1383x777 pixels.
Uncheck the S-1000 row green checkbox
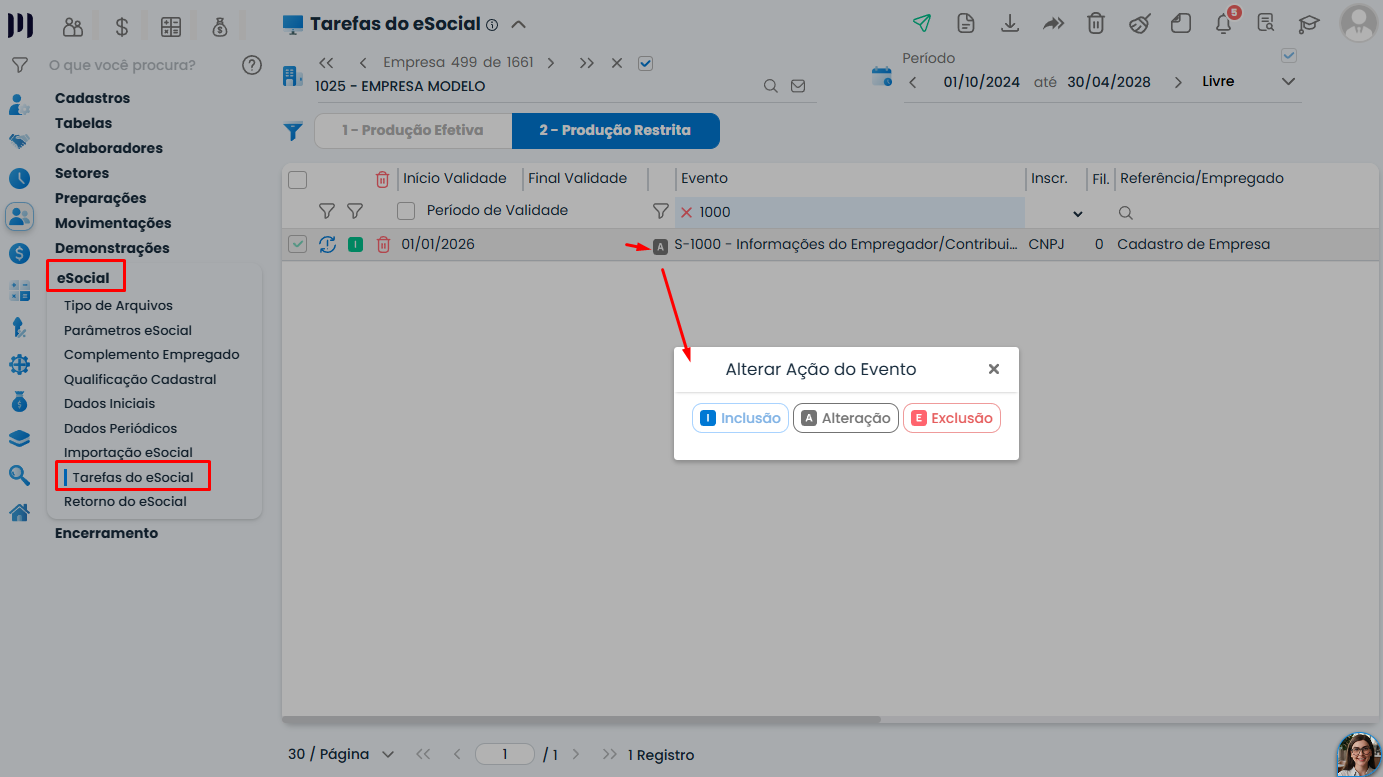click(297, 244)
